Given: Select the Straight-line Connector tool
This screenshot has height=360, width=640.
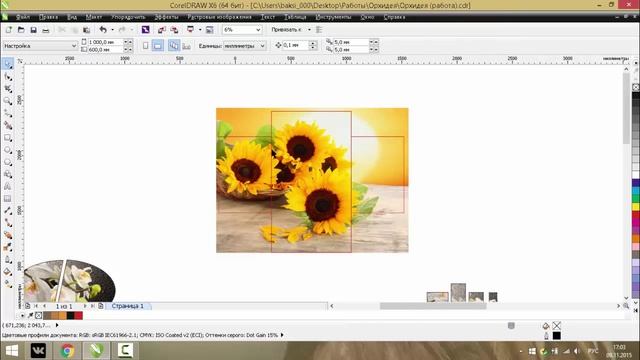Looking at the screenshot, I should [7, 223].
